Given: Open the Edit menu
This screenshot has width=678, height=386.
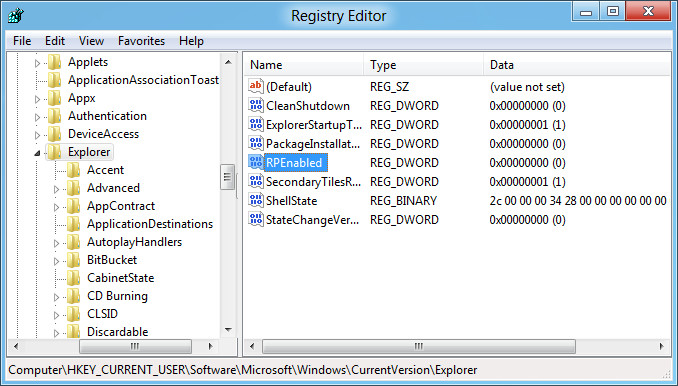Looking at the screenshot, I should coord(55,41).
